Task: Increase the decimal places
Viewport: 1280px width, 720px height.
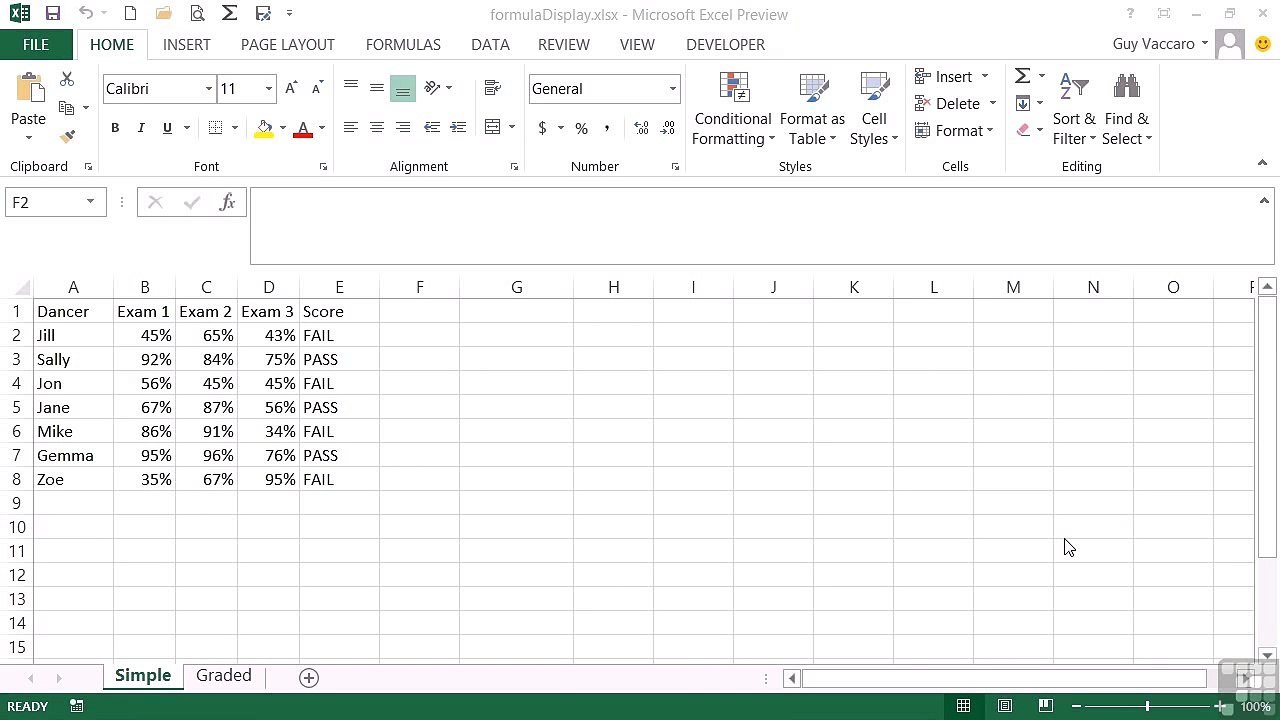Action: click(641, 128)
